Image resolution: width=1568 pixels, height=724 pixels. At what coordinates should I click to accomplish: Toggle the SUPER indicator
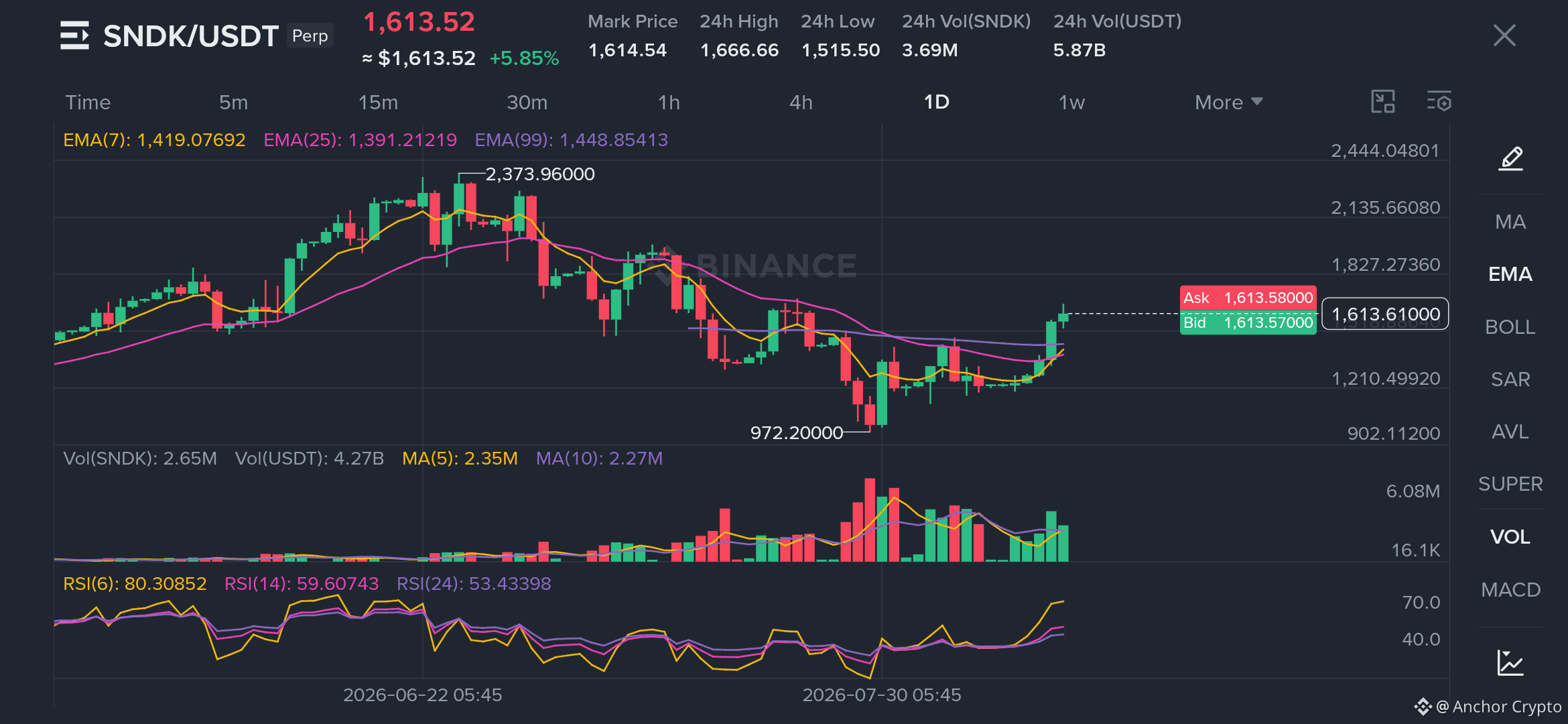(1510, 483)
